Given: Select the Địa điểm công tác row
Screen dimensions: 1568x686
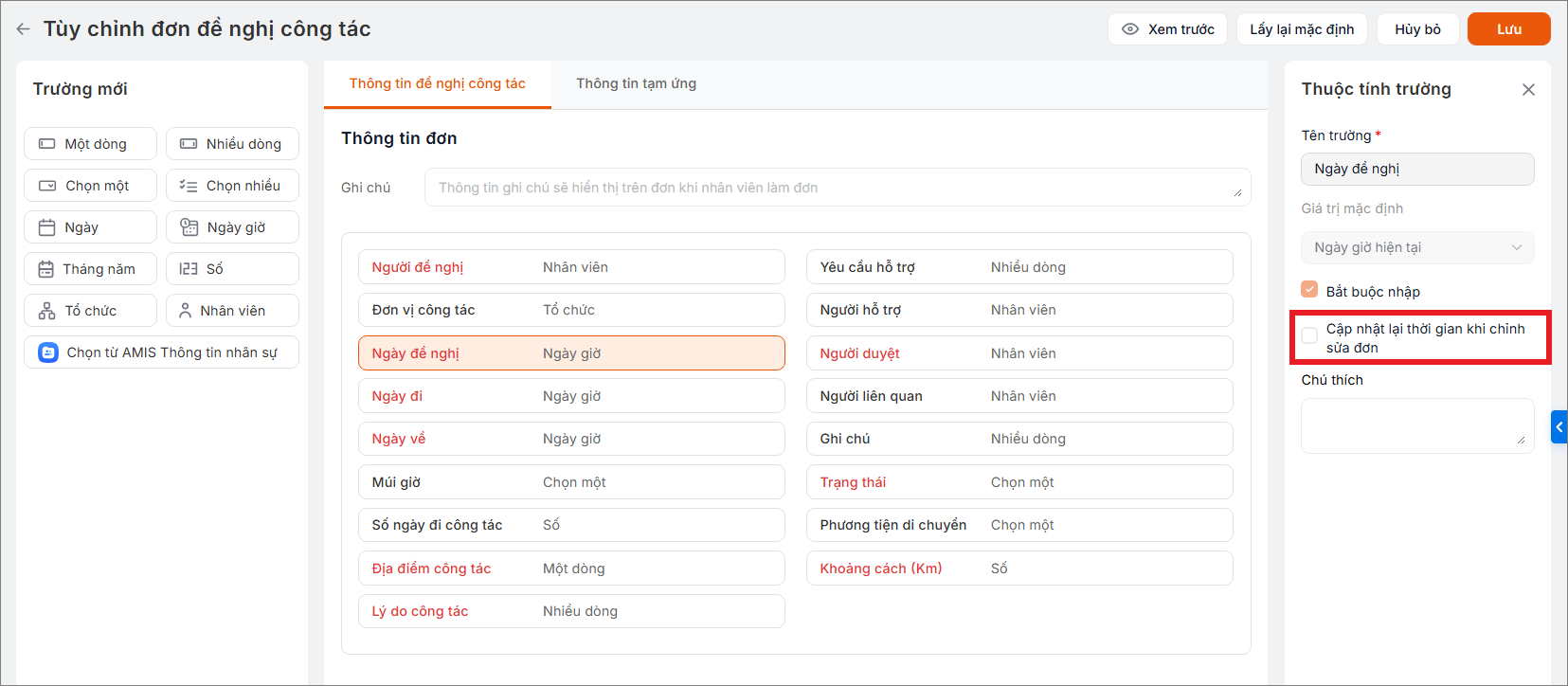Looking at the screenshot, I should (x=571, y=569).
